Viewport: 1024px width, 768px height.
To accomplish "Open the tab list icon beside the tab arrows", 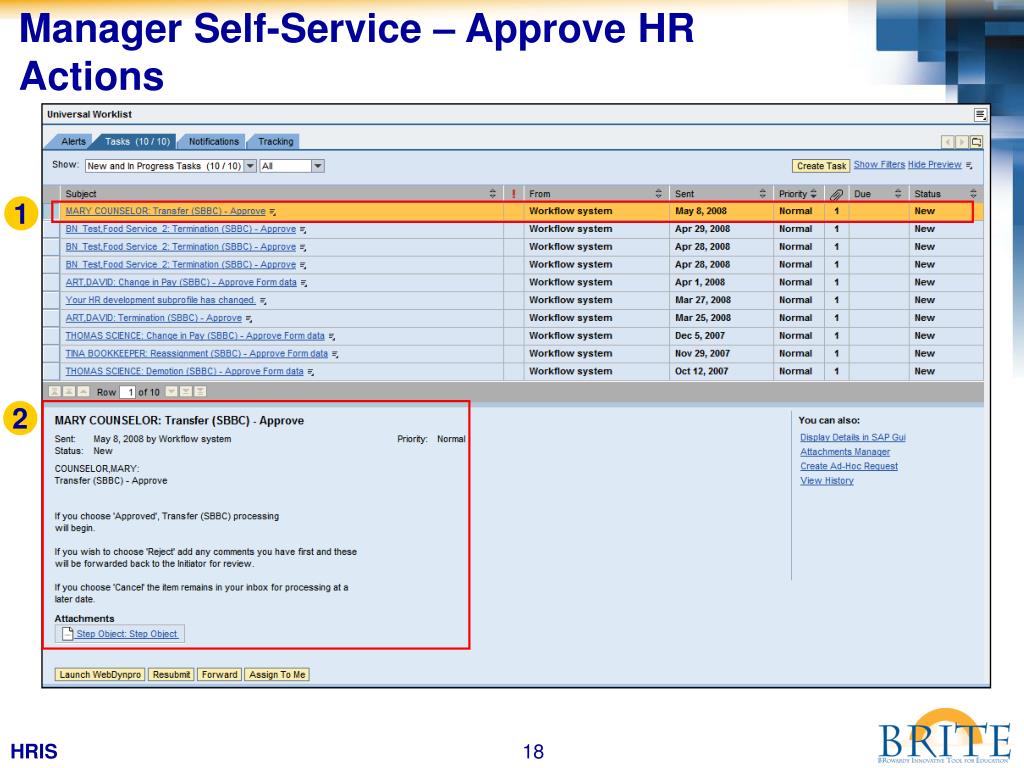I will (x=976, y=142).
